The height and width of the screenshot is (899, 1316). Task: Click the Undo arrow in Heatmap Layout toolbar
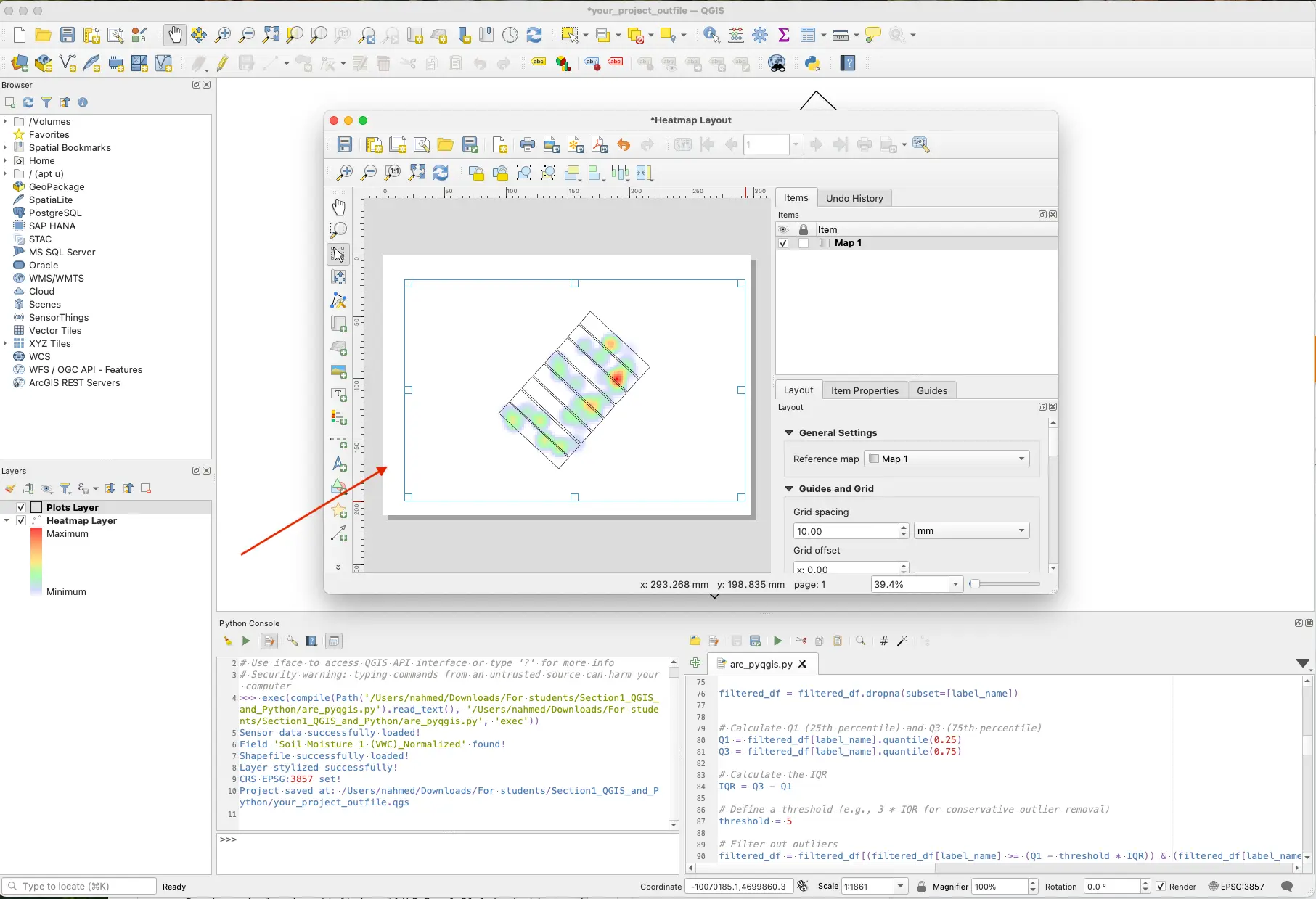click(x=624, y=144)
